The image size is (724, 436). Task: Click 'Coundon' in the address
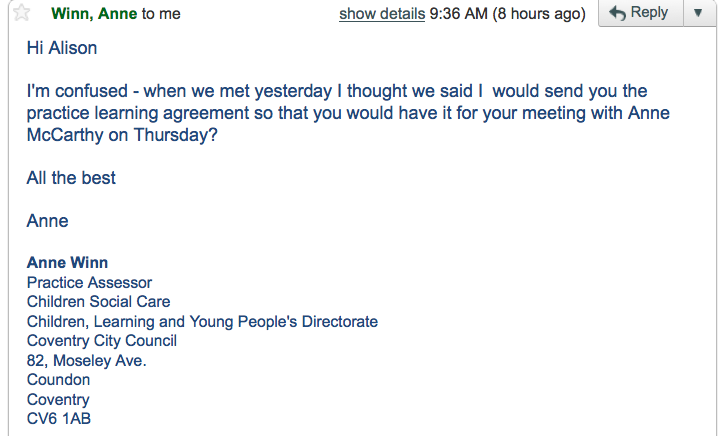[x=58, y=380]
